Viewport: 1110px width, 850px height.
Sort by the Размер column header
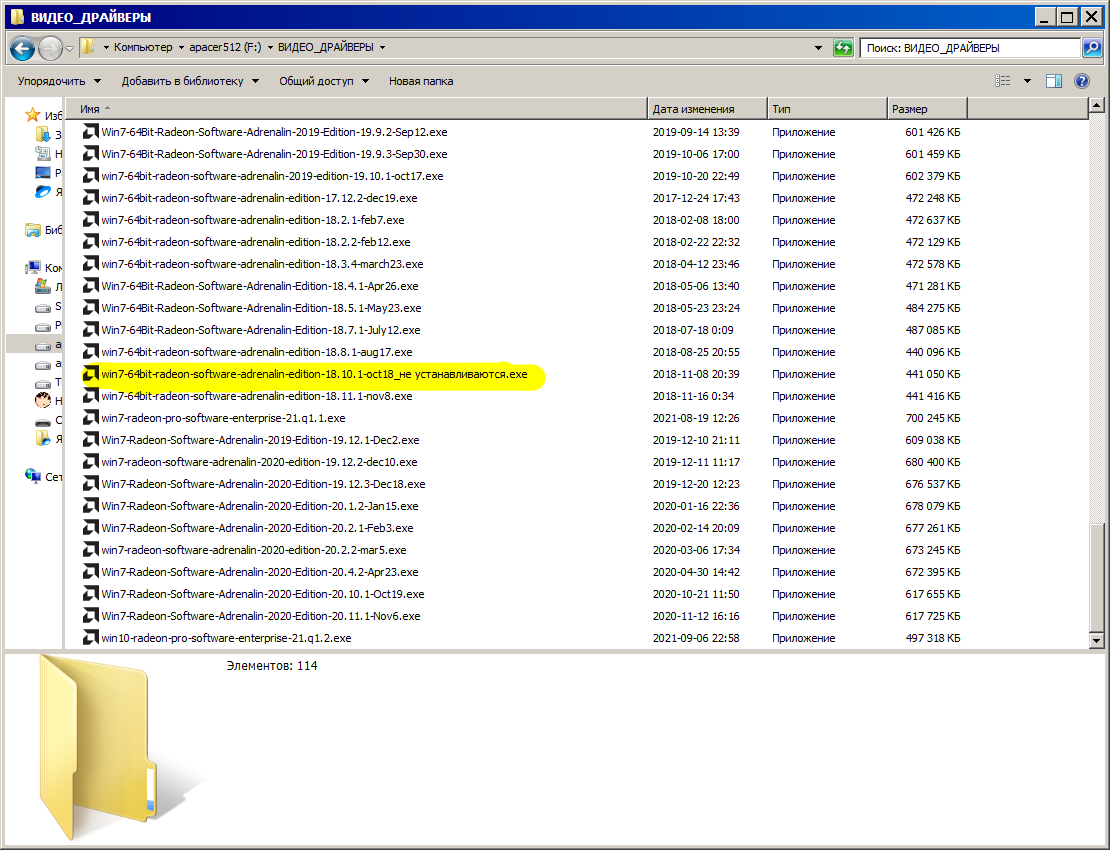(927, 109)
